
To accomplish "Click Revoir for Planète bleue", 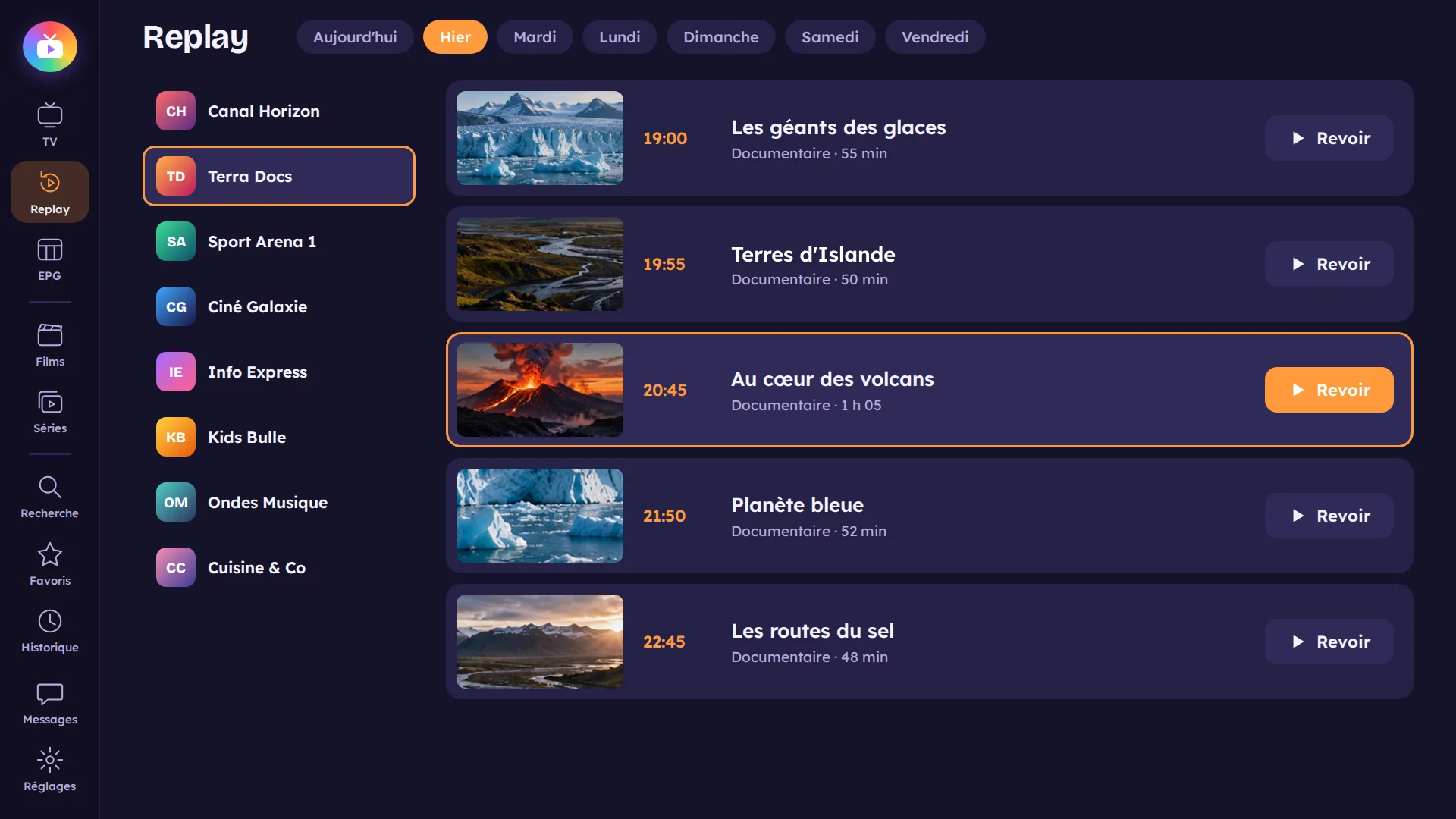I will 1329,516.
